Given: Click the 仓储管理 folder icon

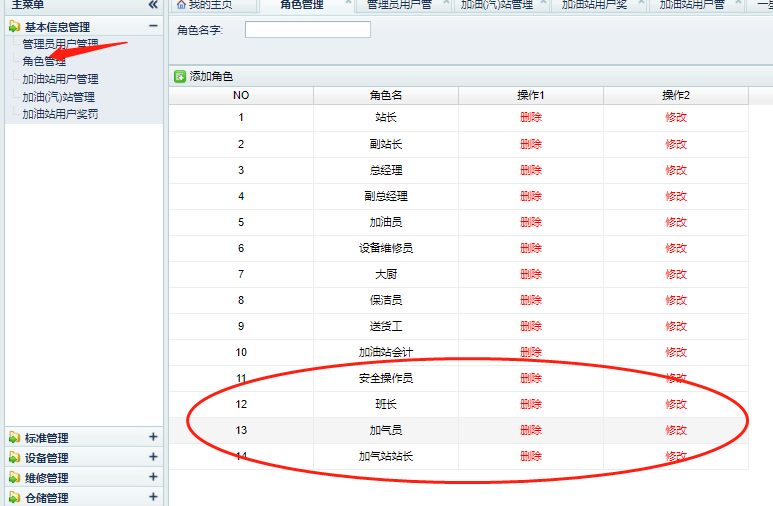Looking at the screenshot, I should point(14,497).
